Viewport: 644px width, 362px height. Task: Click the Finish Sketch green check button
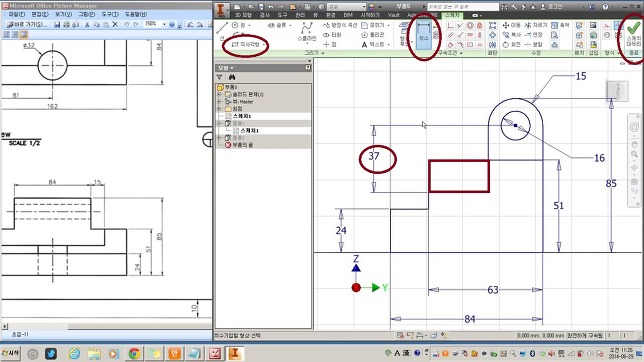634,35
